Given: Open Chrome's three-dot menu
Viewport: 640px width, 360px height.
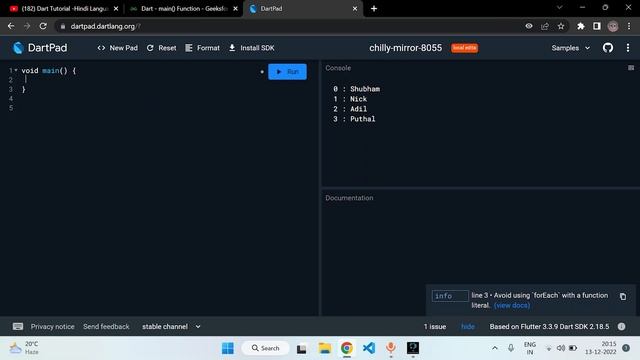Looking at the screenshot, I should pyautogui.click(x=629, y=26).
